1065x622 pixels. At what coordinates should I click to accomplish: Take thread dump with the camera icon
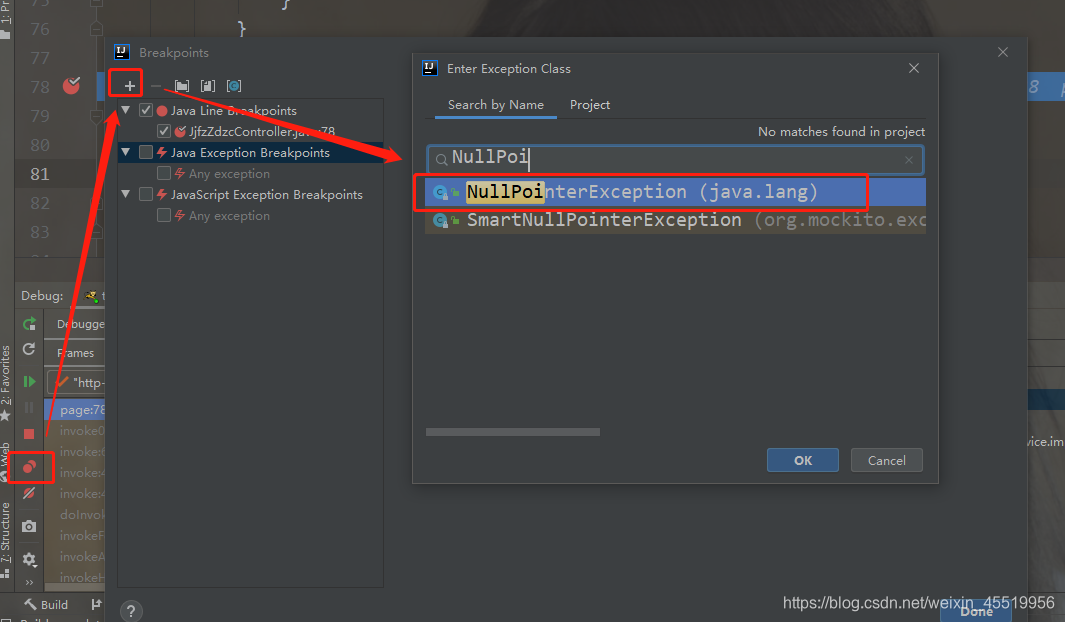coord(29,526)
